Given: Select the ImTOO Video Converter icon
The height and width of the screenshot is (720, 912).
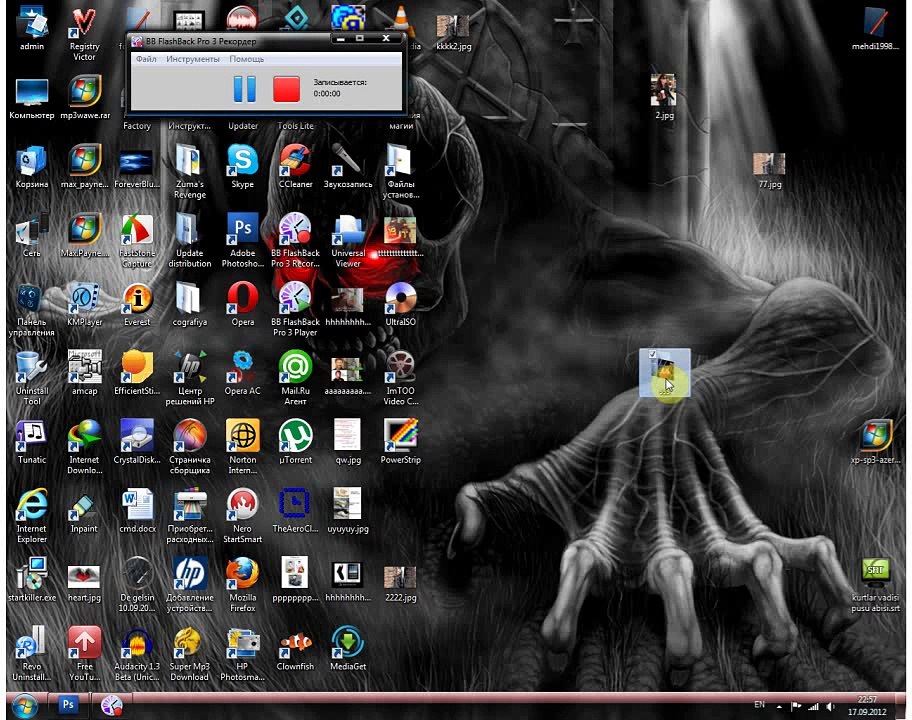Looking at the screenshot, I should (x=401, y=377).
